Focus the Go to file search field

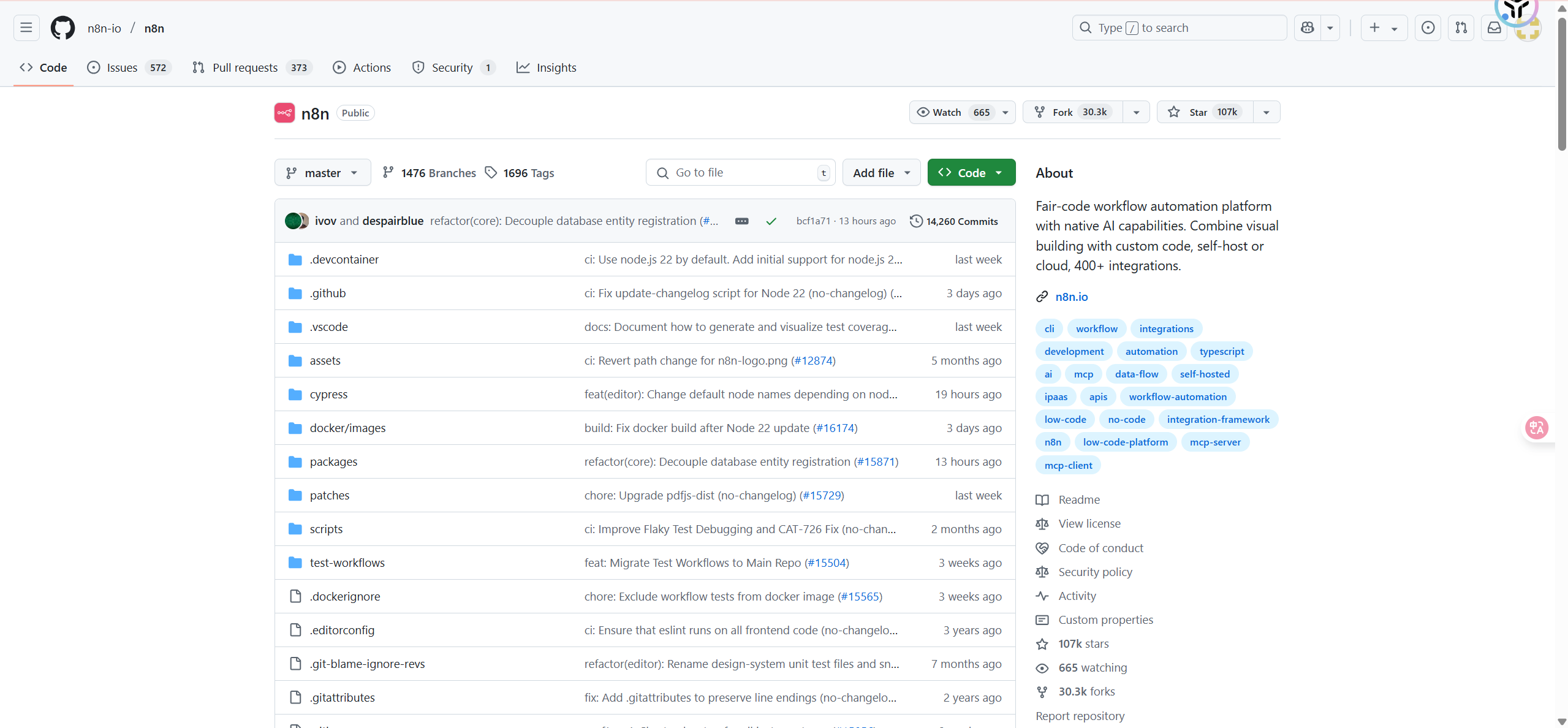tap(740, 173)
